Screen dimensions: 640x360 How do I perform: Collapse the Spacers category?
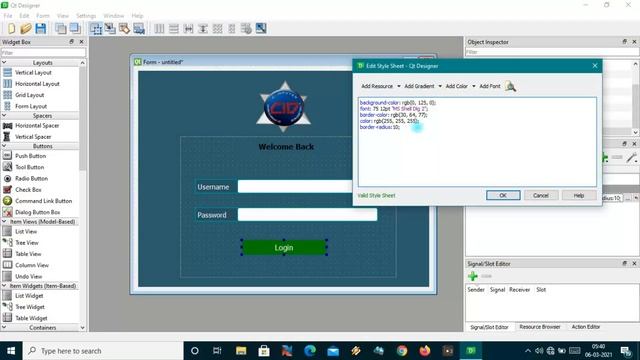click(4, 116)
